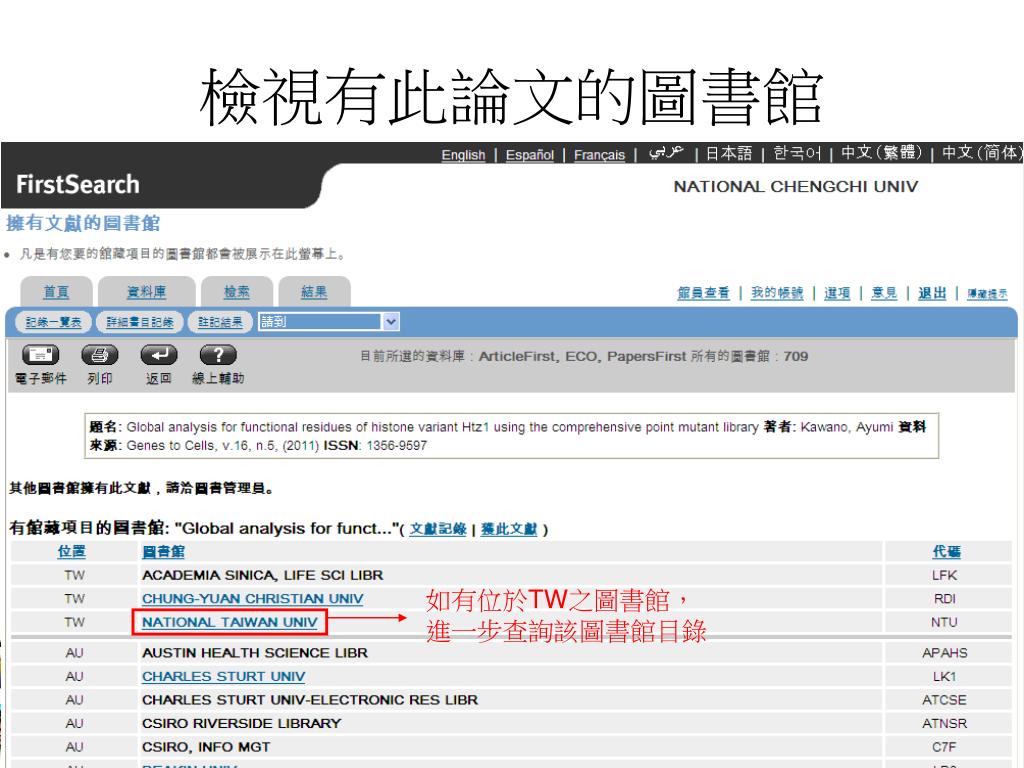The image size is (1024, 768).
Task: Sort by the 圖書館 column header
Action: (163, 552)
